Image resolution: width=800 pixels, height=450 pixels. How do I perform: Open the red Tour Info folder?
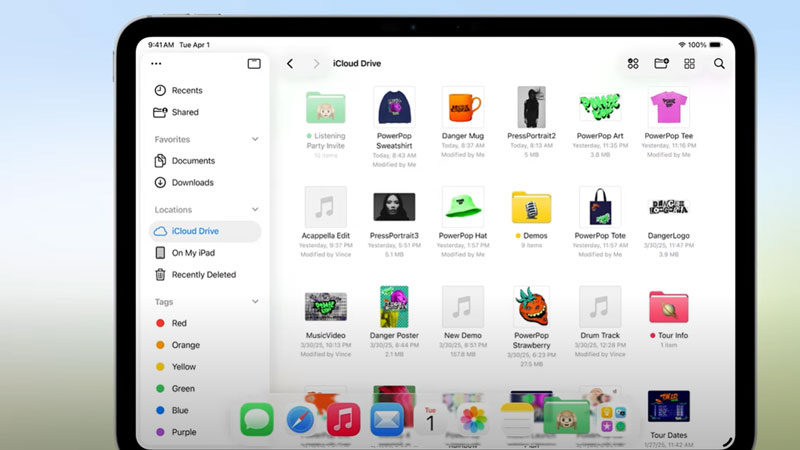point(668,307)
